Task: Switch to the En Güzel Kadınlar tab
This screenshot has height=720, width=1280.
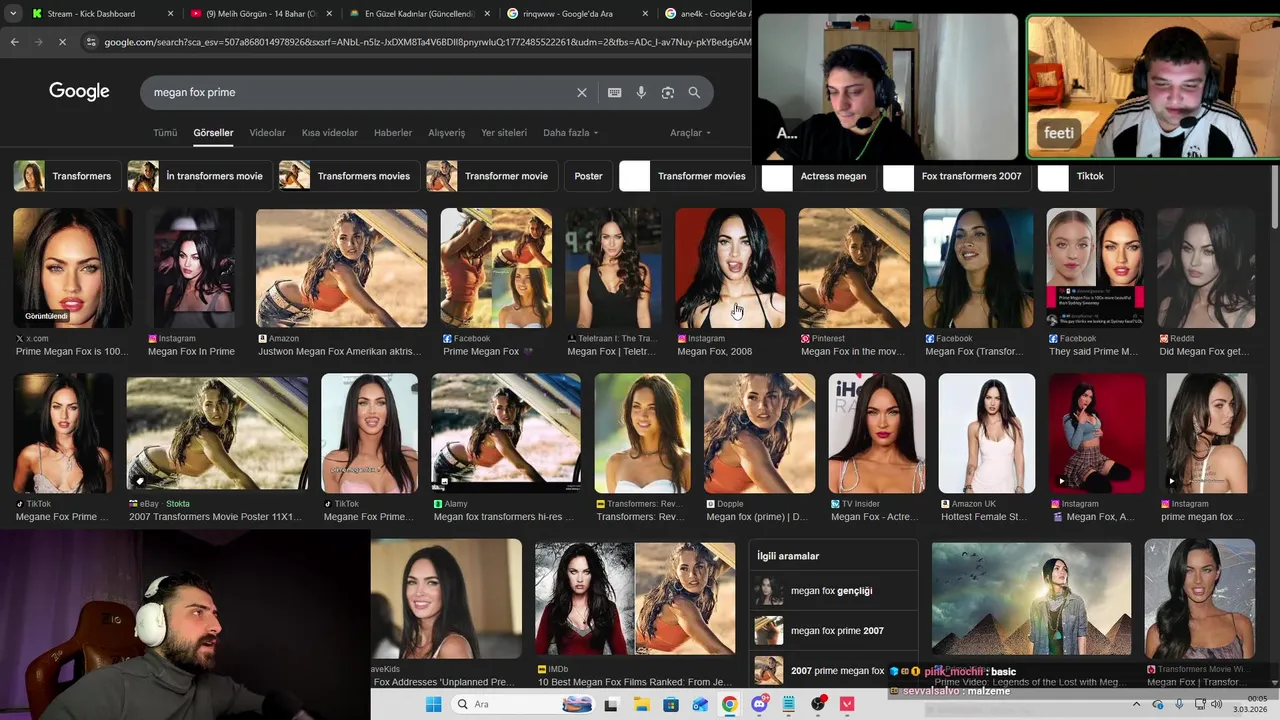Action: pos(419,14)
